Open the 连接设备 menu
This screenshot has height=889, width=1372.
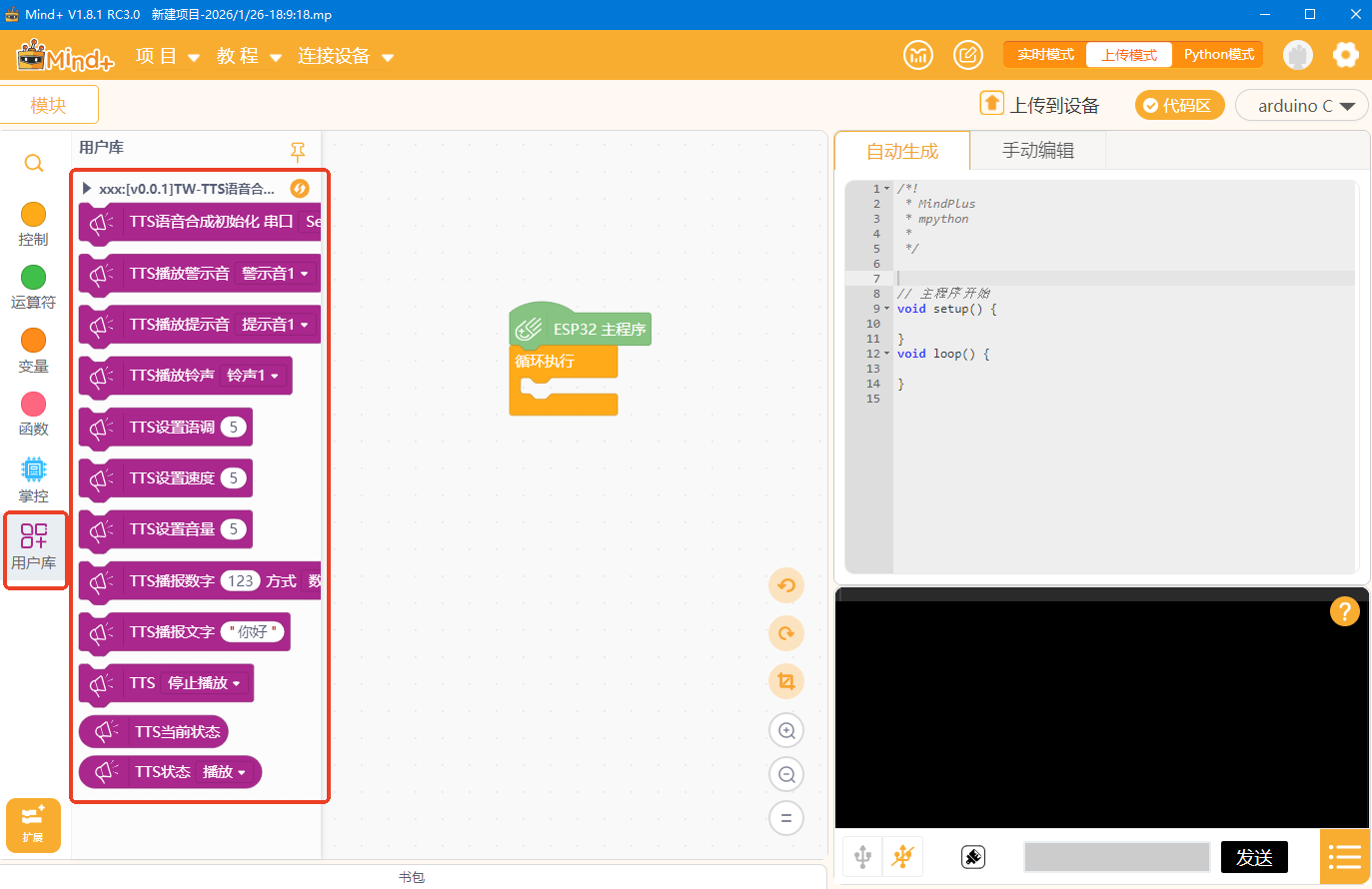click(x=346, y=56)
